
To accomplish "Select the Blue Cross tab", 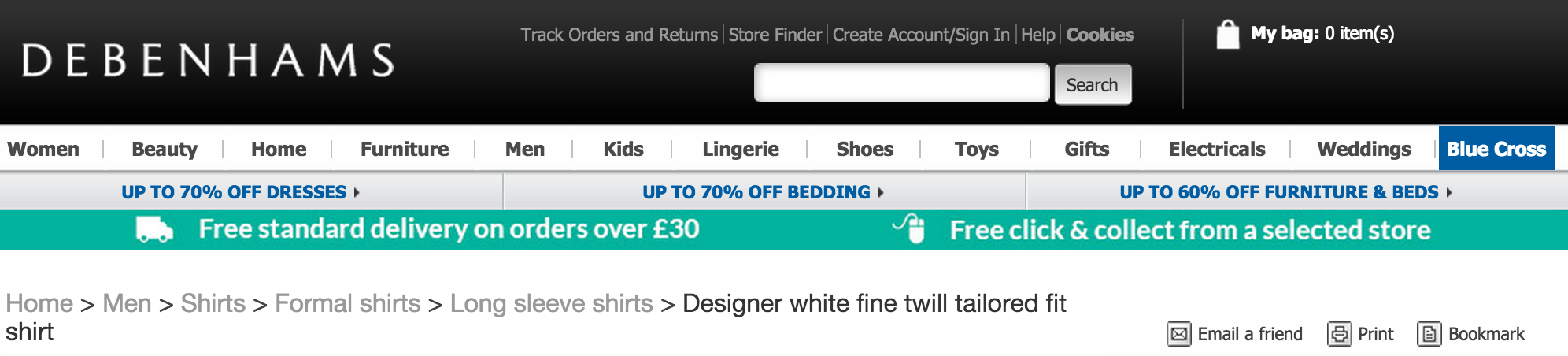I will [1496, 149].
